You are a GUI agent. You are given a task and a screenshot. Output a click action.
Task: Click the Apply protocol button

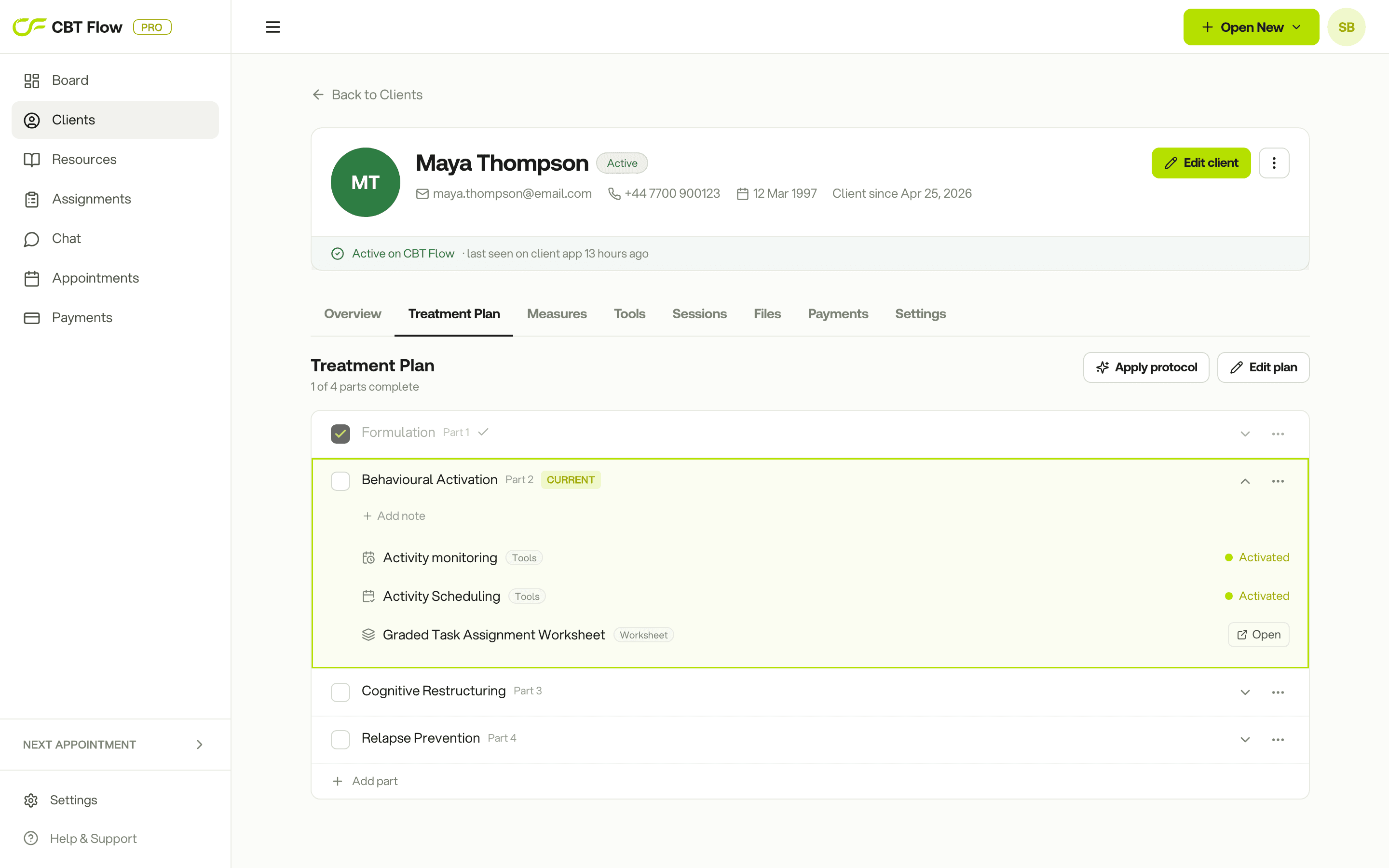click(x=1145, y=367)
